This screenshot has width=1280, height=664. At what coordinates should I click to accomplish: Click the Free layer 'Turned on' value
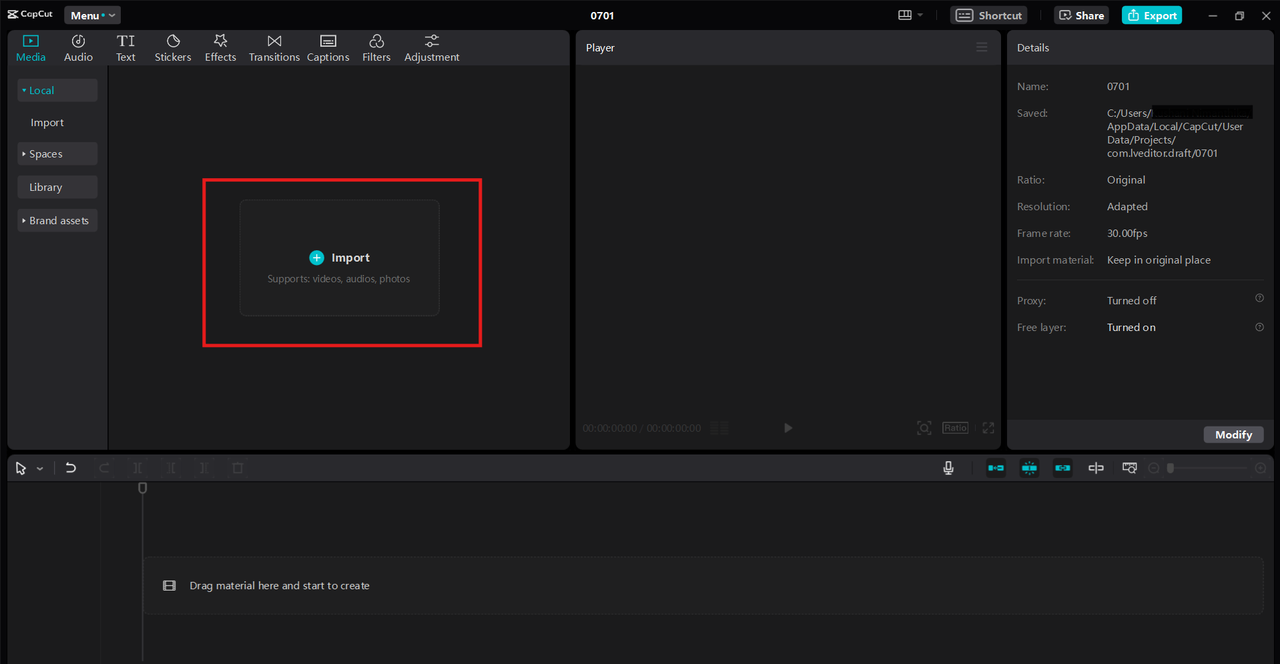point(1131,327)
